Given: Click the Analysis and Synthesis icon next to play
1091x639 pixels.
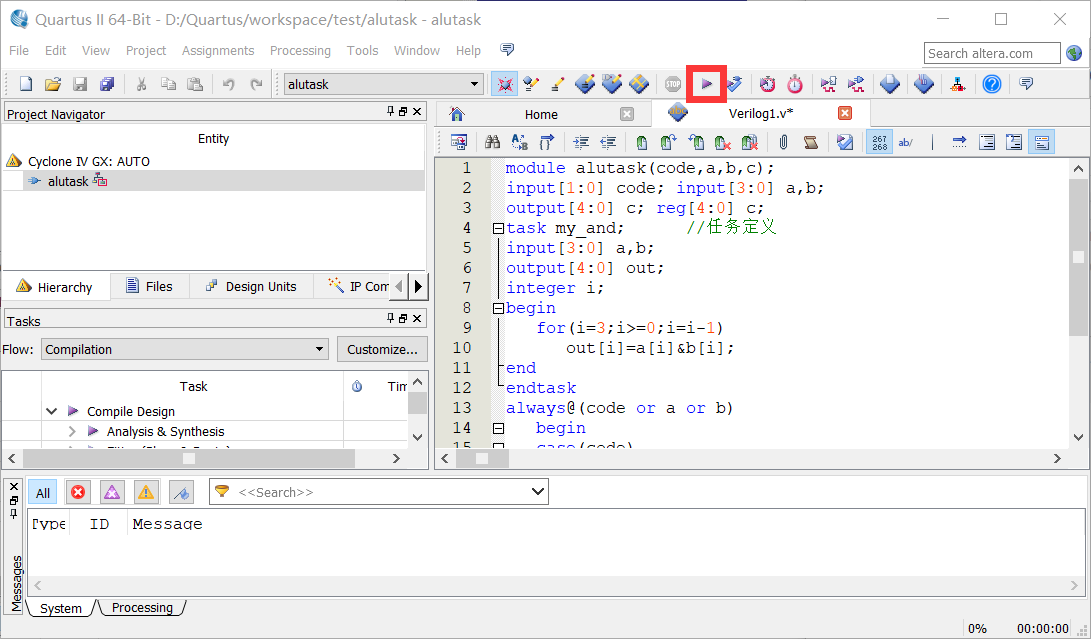Looking at the screenshot, I should coord(734,84).
